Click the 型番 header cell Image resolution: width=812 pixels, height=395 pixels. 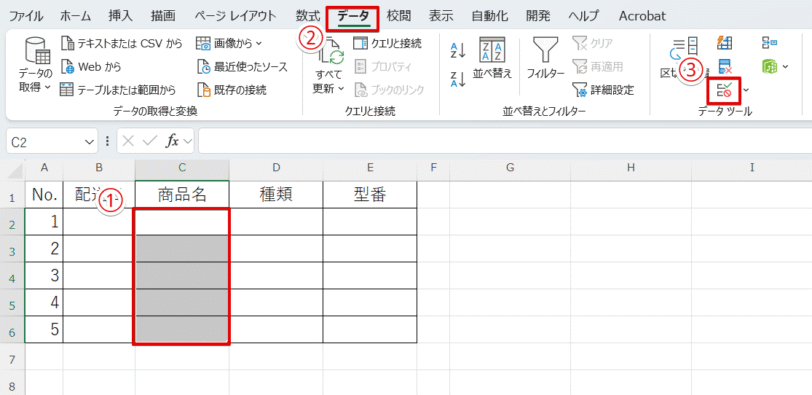click(370, 195)
